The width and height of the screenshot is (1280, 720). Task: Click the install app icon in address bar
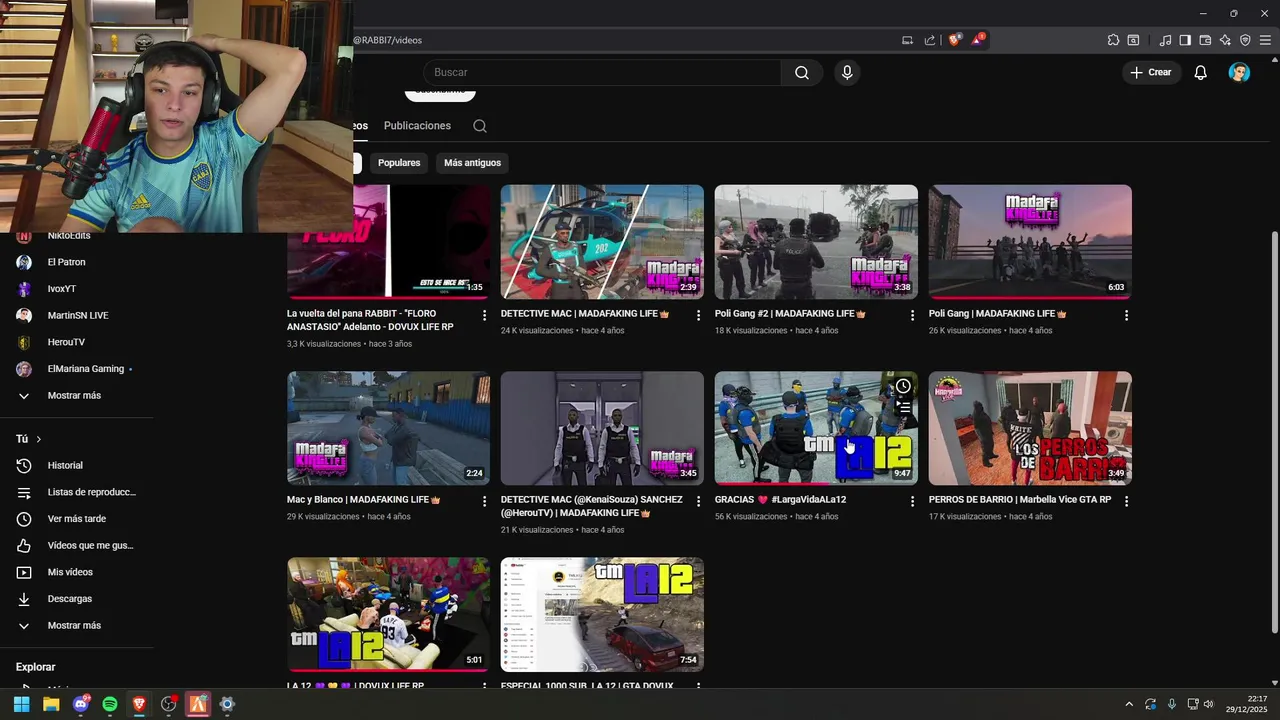[907, 40]
